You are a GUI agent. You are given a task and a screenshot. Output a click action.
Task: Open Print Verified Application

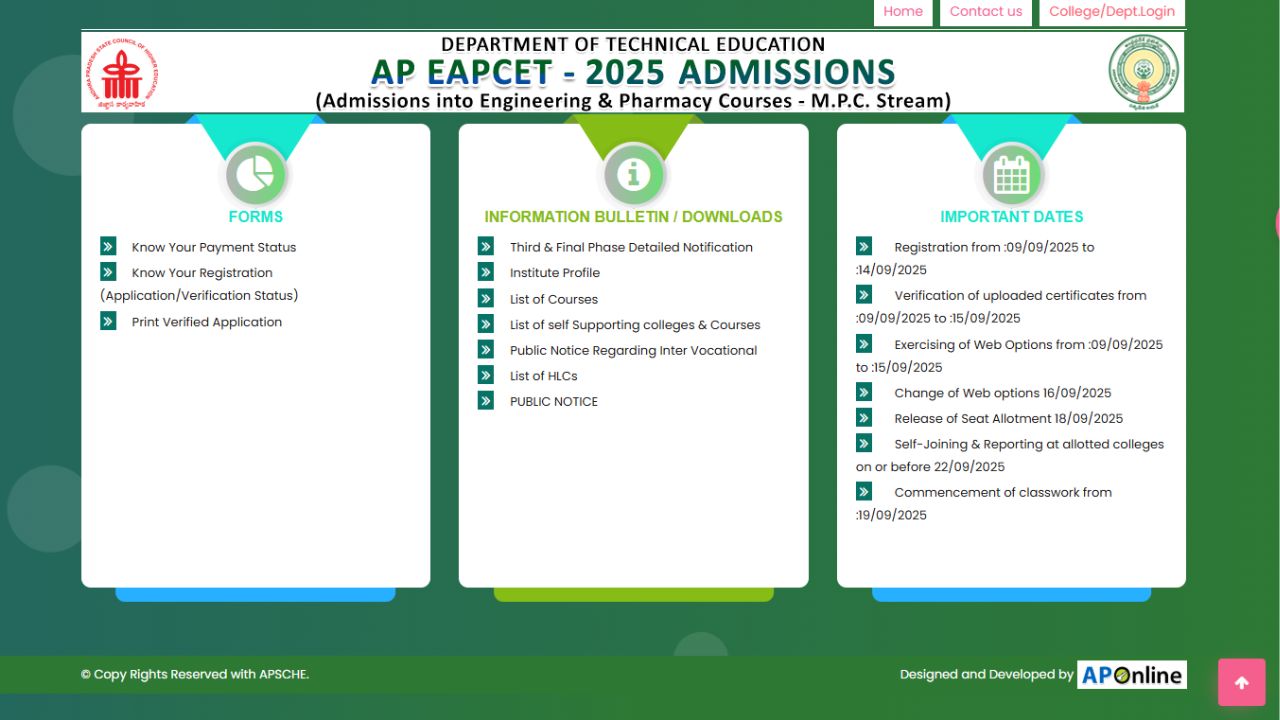coord(207,322)
